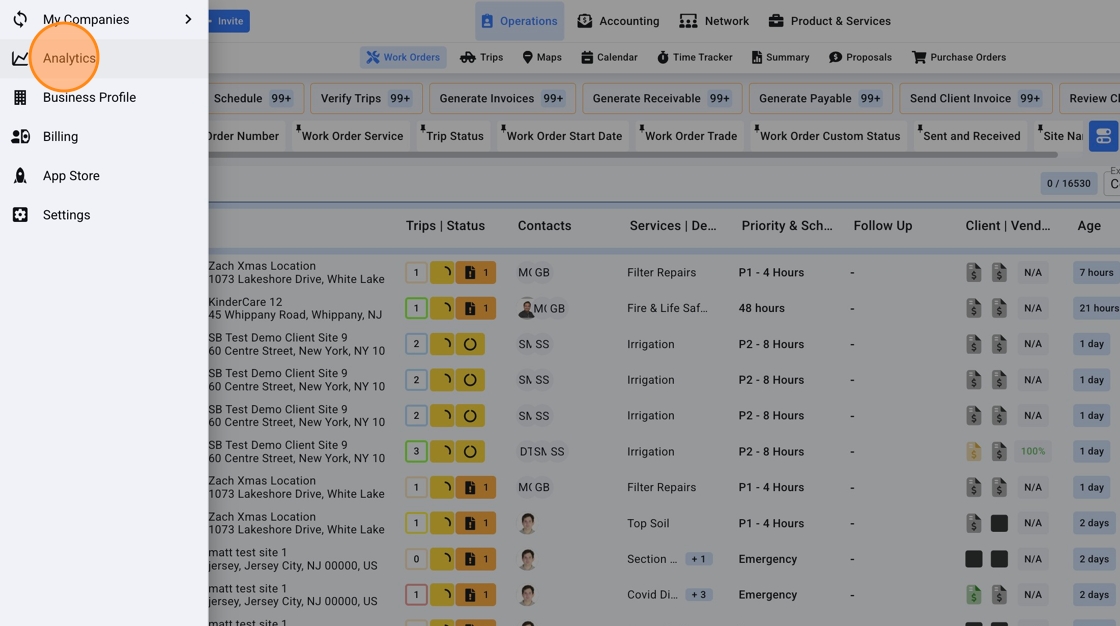The image size is (1120, 626).
Task: Click the Verify Trips button
Action: point(366,99)
